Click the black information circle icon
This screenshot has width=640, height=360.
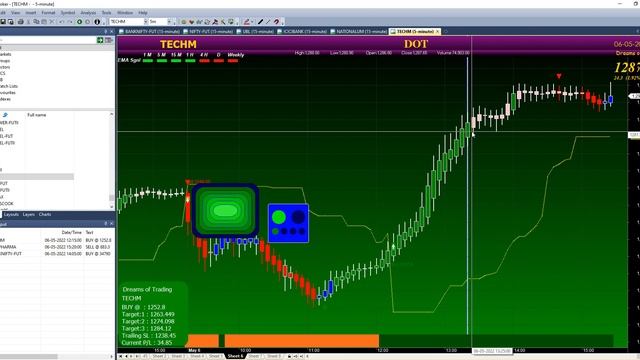click(97, 22)
